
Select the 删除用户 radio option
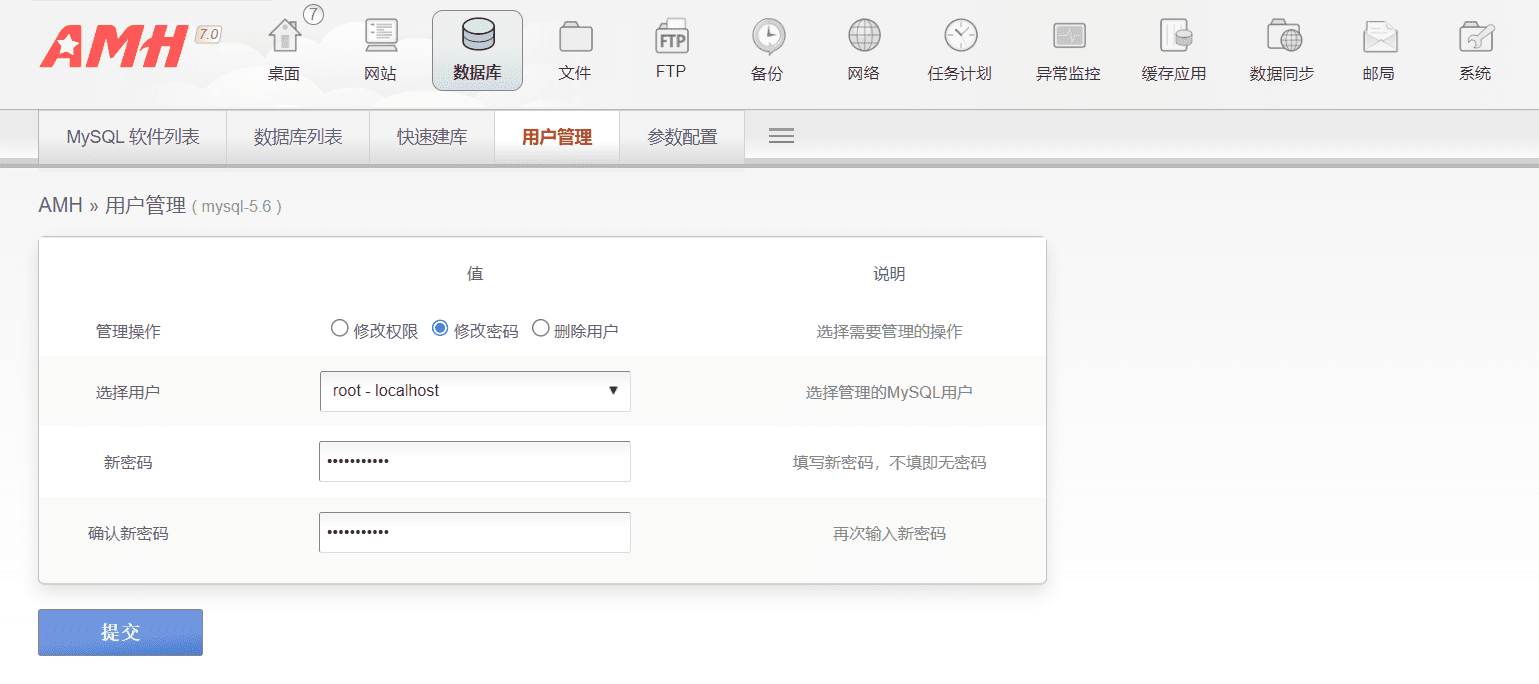pos(541,327)
